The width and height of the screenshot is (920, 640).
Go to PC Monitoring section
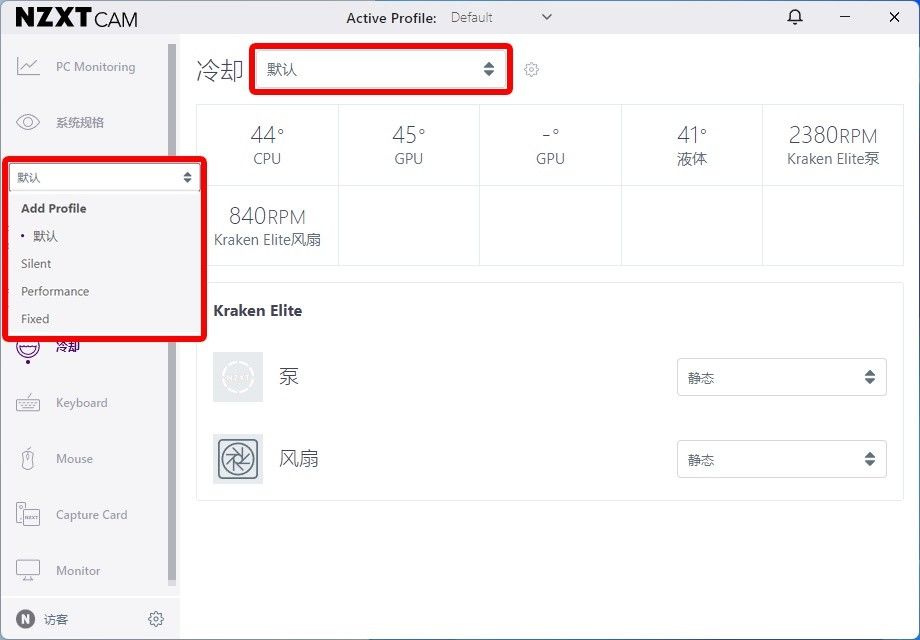point(96,66)
